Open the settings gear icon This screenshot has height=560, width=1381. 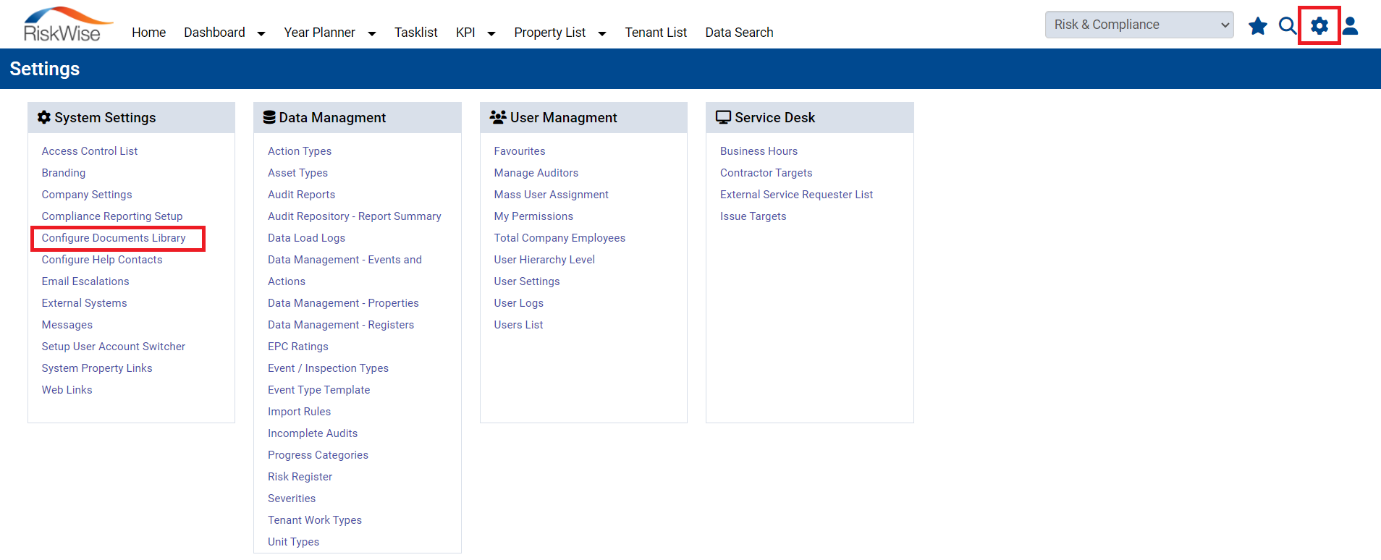click(1319, 26)
